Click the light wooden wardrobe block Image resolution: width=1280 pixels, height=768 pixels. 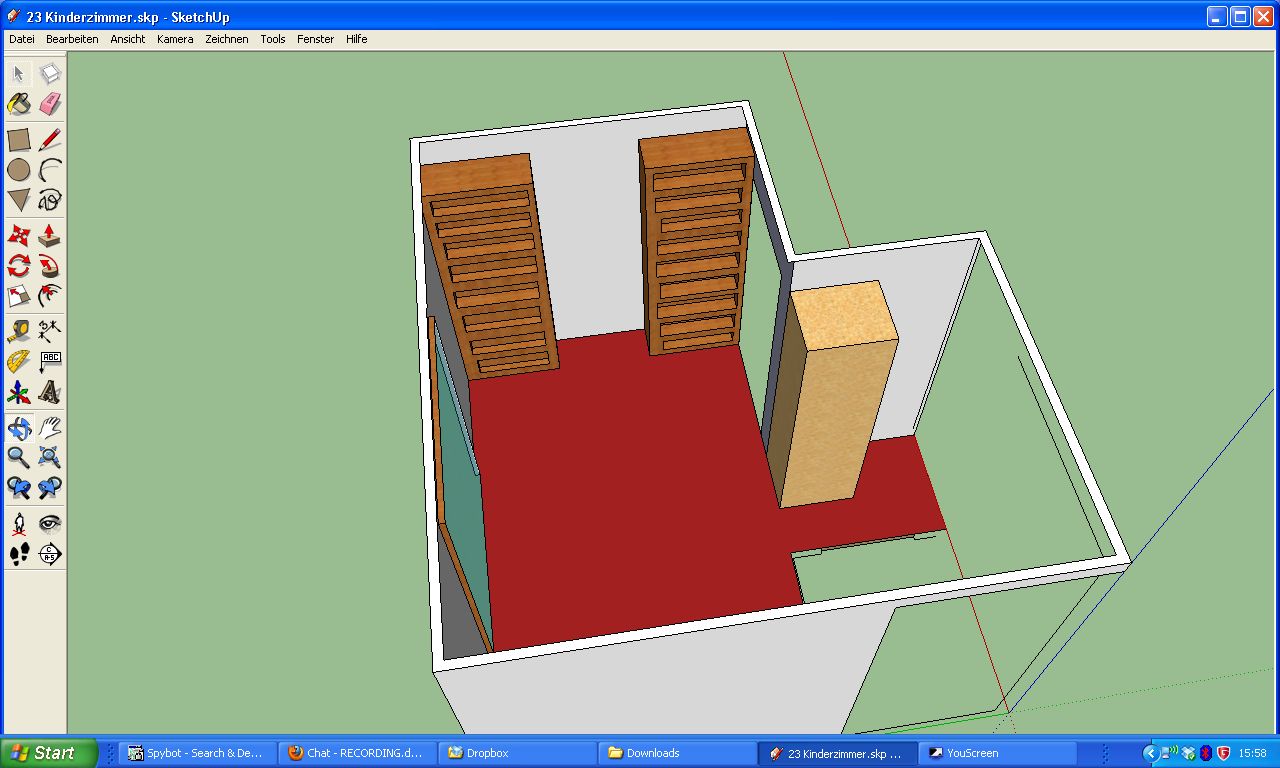pyautogui.click(x=838, y=395)
